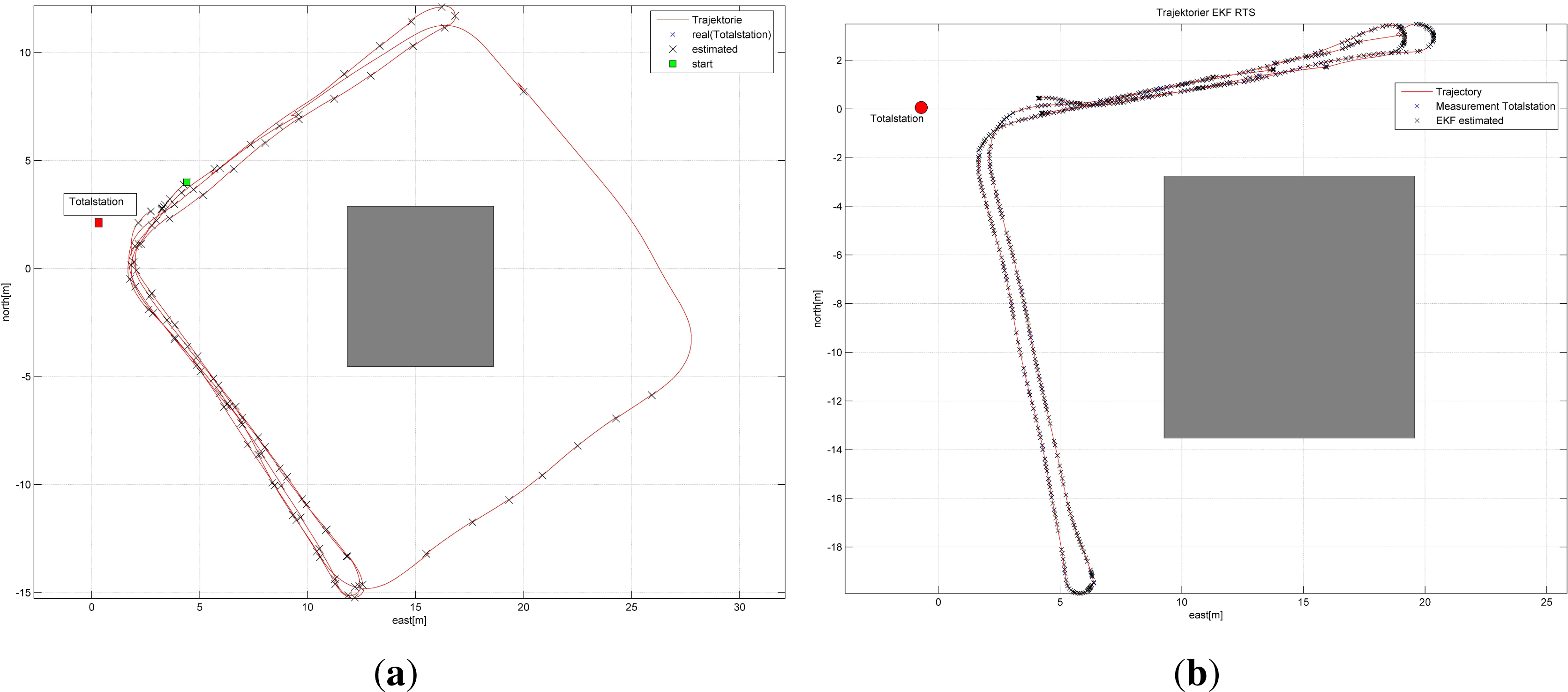
Task: Click the green square in the start legend entry
Action: 673,64
